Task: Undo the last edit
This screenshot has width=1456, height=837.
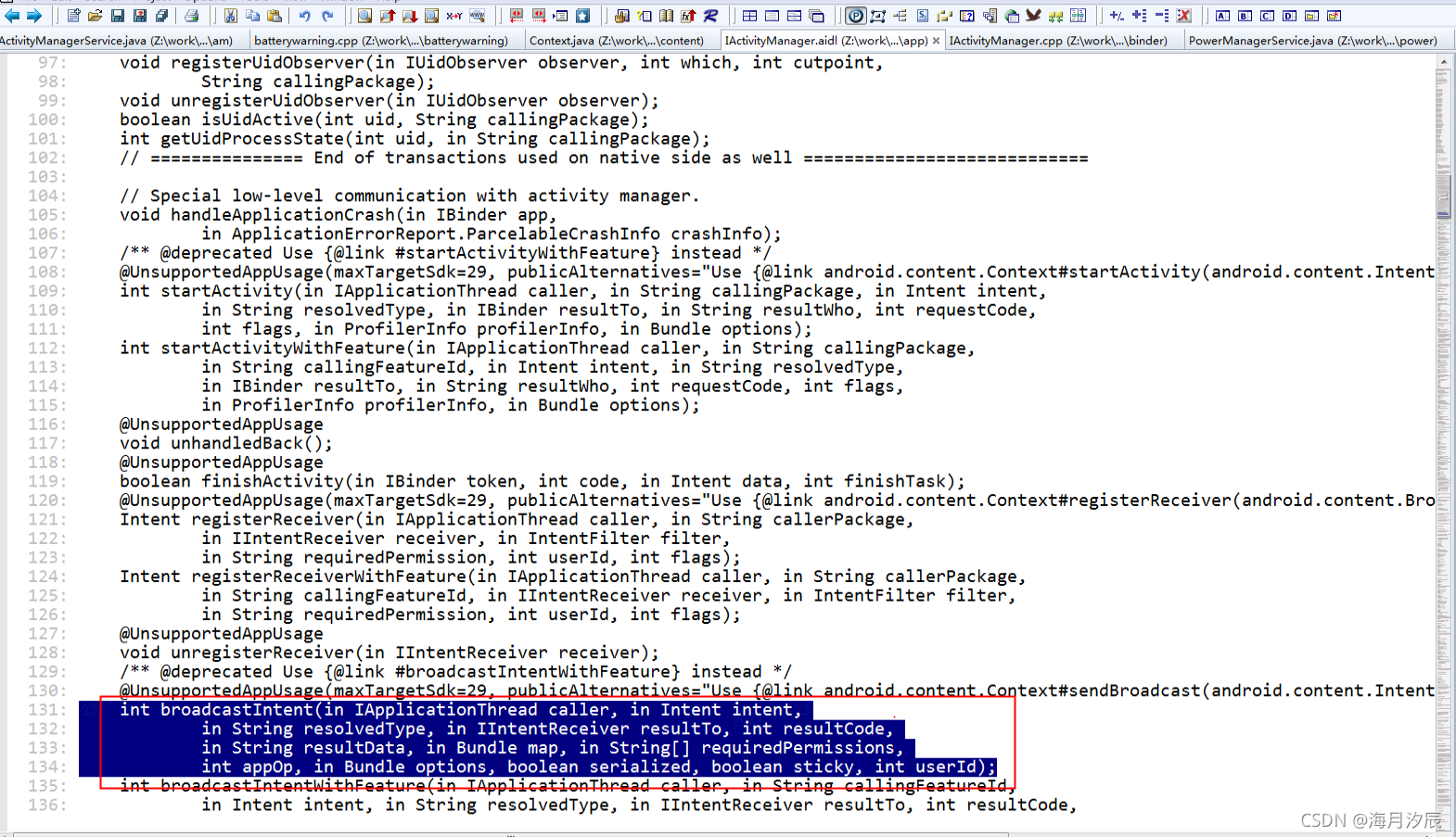Action: (304, 16)
